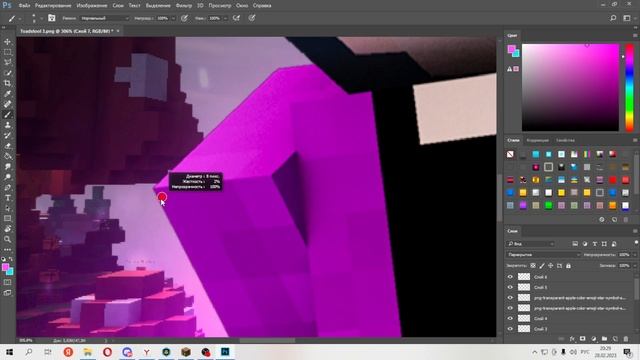Close the Toadstool document tab

118,31
